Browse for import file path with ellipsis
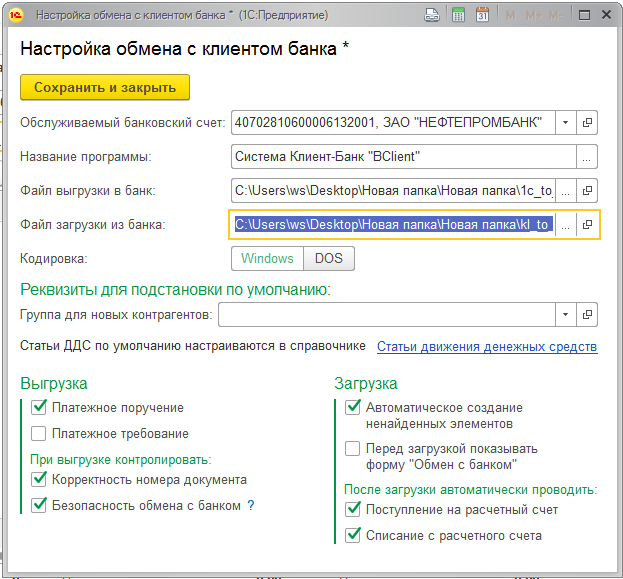 566,225
